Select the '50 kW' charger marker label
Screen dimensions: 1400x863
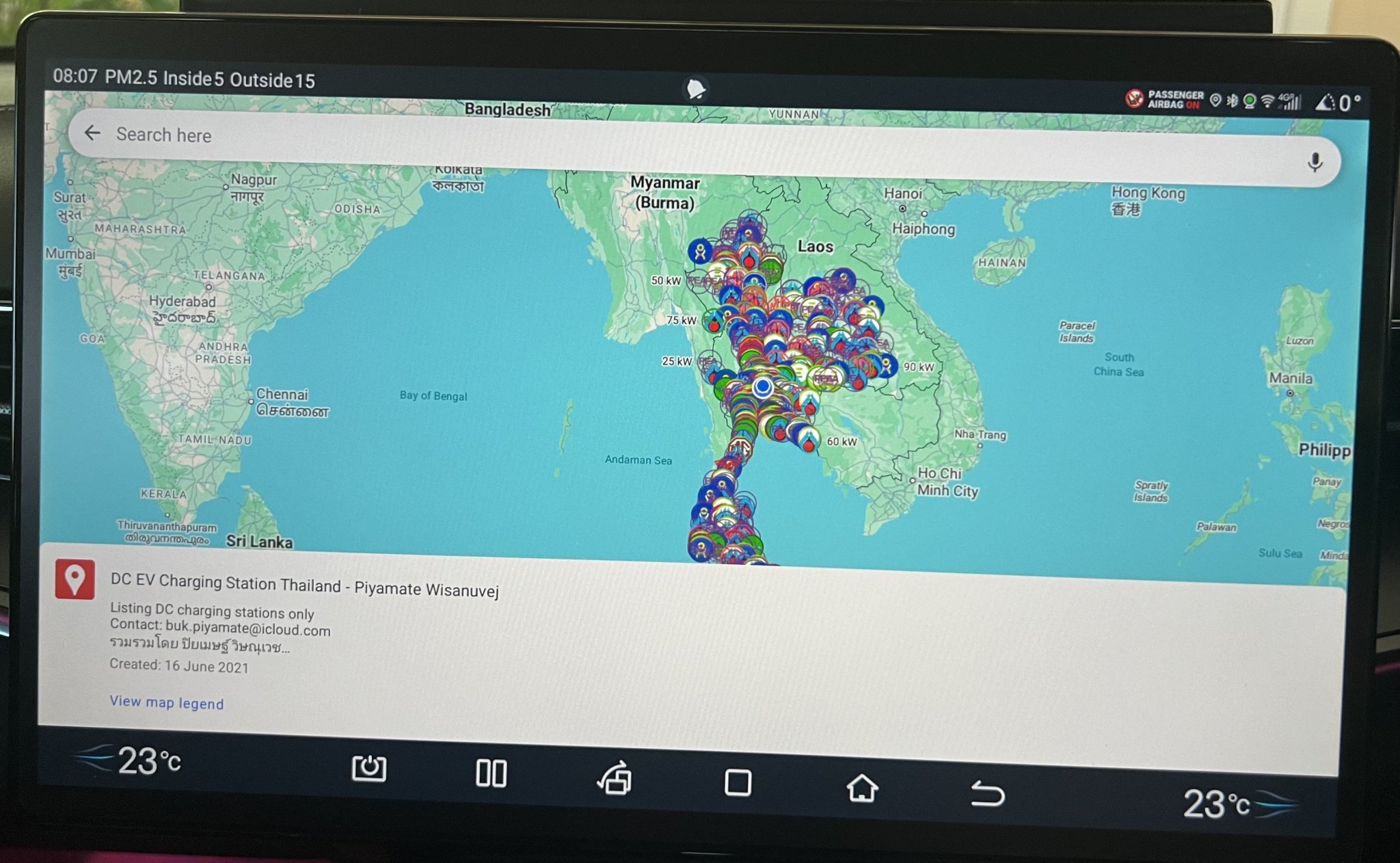(x=666, y=280)
